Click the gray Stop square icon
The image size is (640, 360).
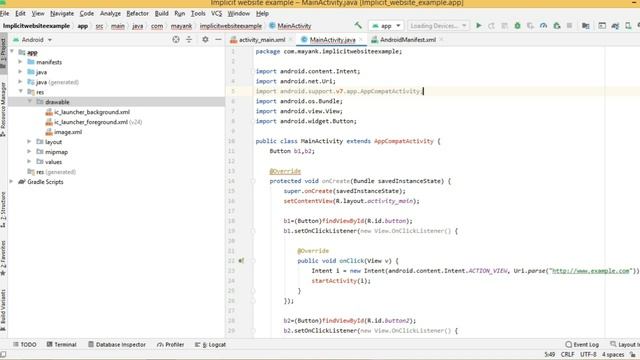(569, 26)
